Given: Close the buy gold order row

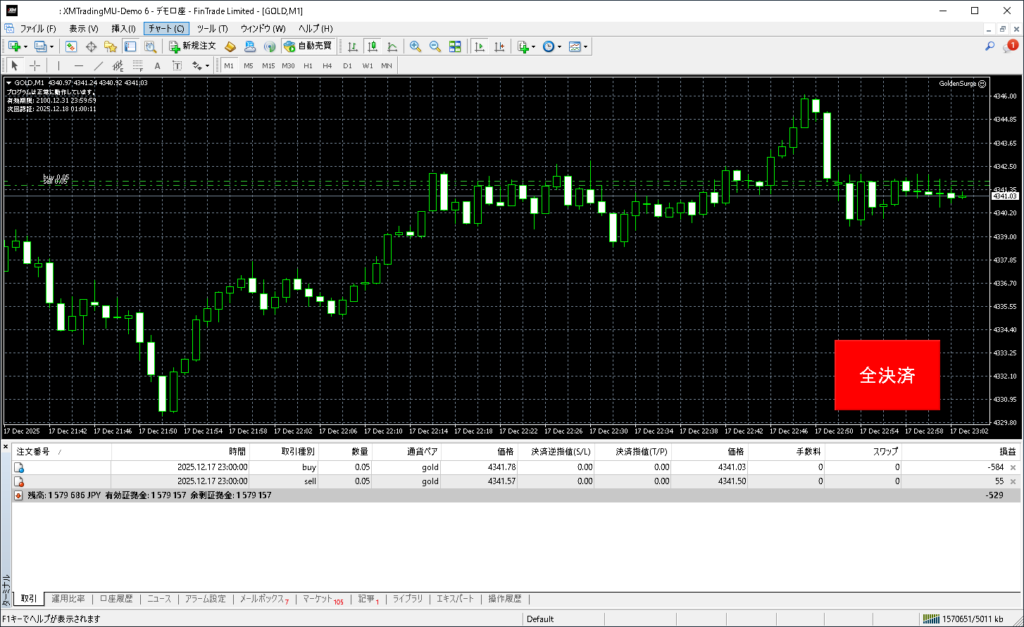Looking at the screenshot, I should click(1013, 467).
